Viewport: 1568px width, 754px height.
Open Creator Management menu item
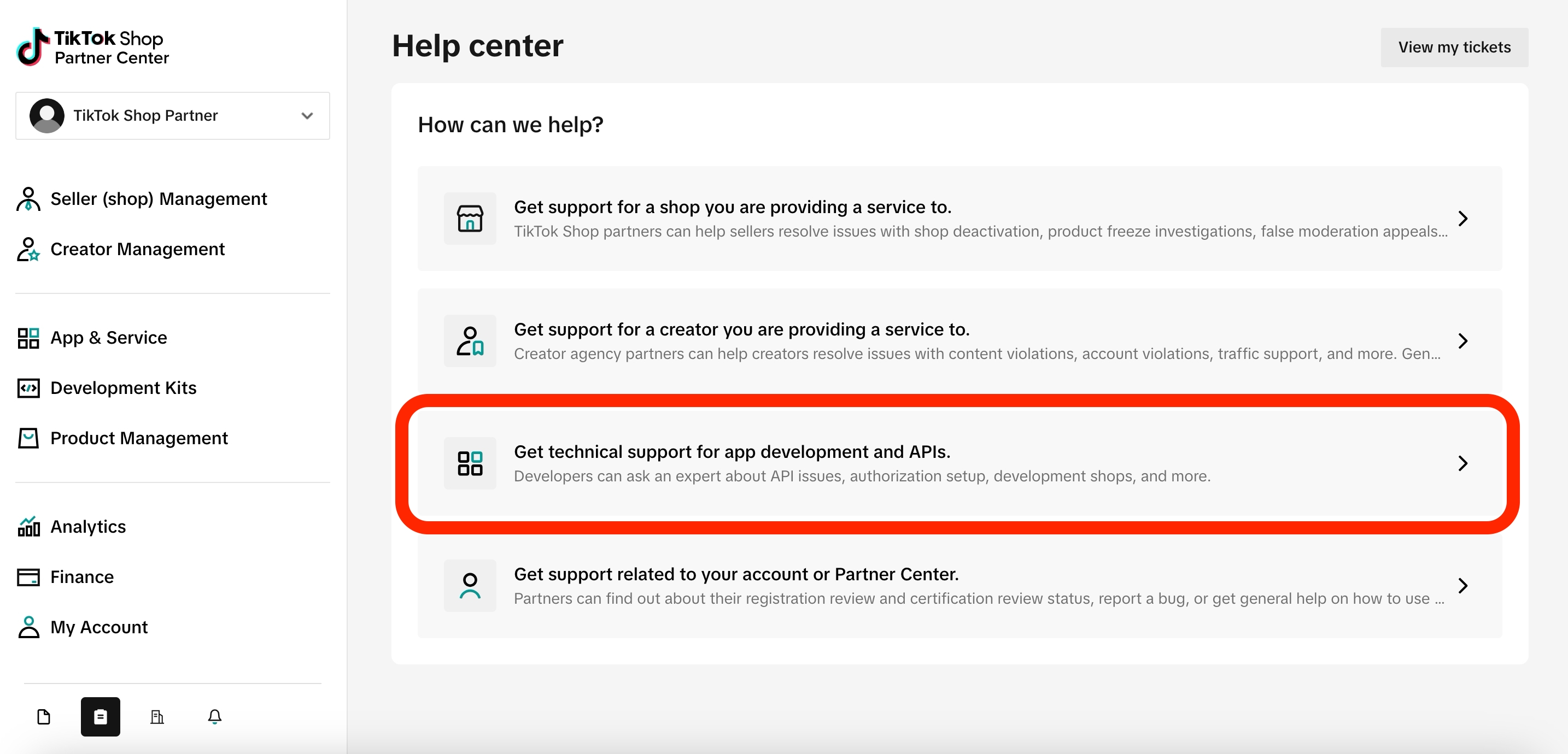point(138,250)
